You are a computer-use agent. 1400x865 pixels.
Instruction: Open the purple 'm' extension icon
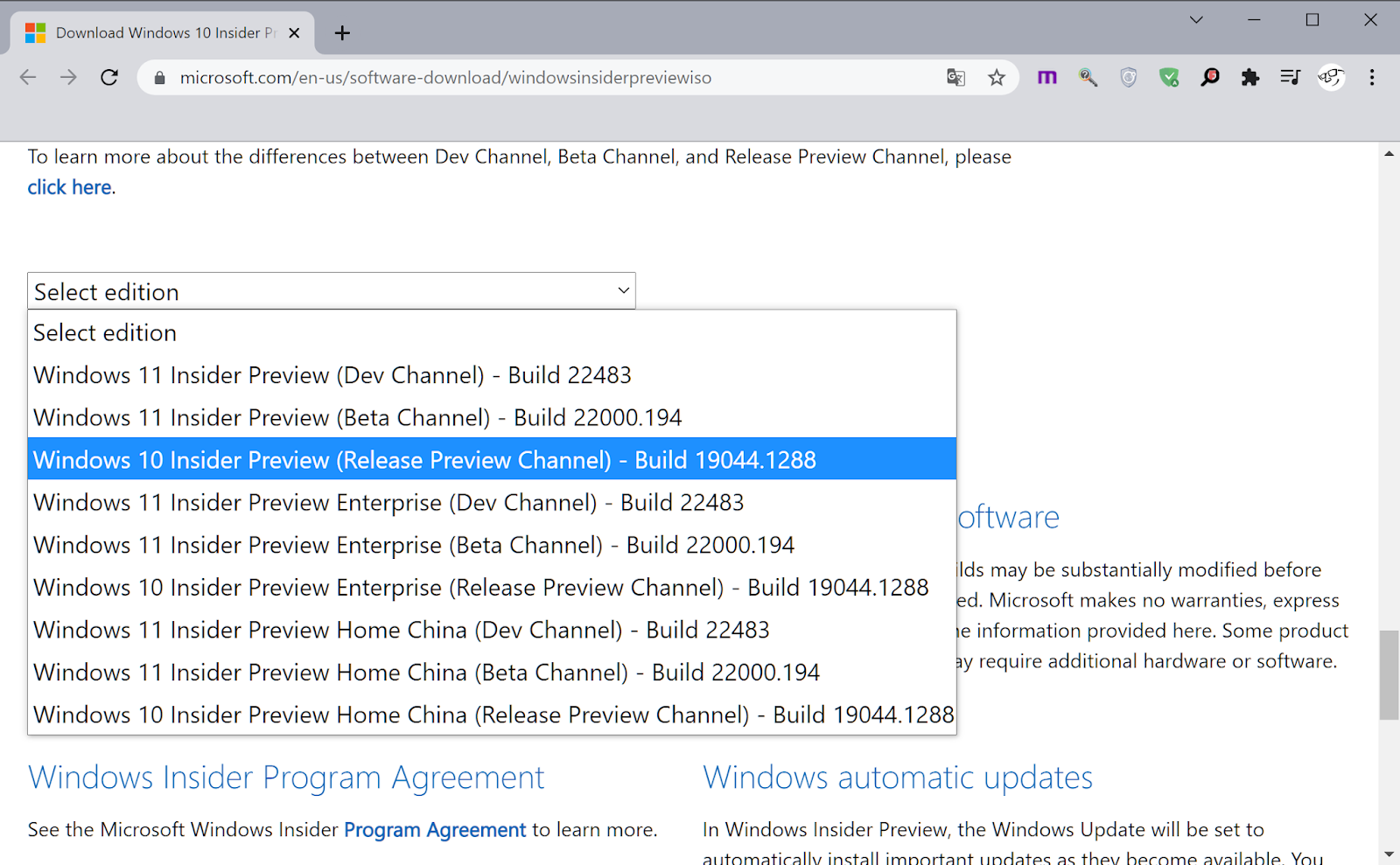(1047, 78)
